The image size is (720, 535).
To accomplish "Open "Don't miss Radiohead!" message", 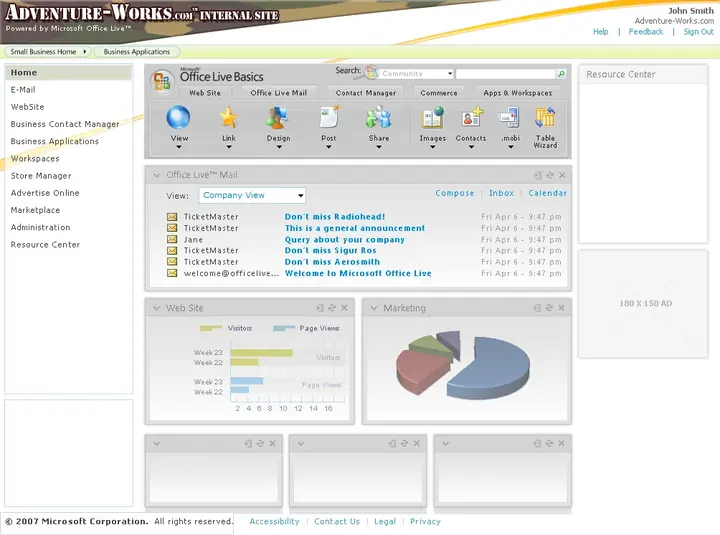I will tap(335, 217).
